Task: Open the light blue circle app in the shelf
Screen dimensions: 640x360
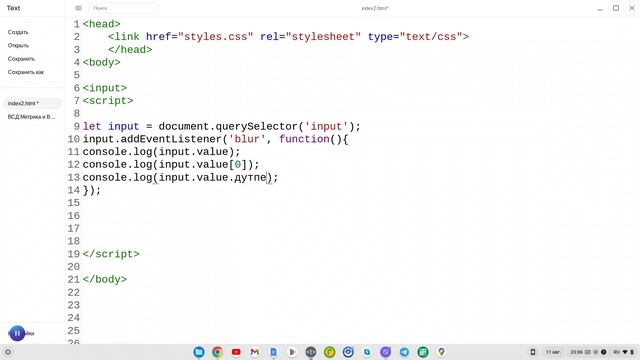Action: [x=367, y=352]
